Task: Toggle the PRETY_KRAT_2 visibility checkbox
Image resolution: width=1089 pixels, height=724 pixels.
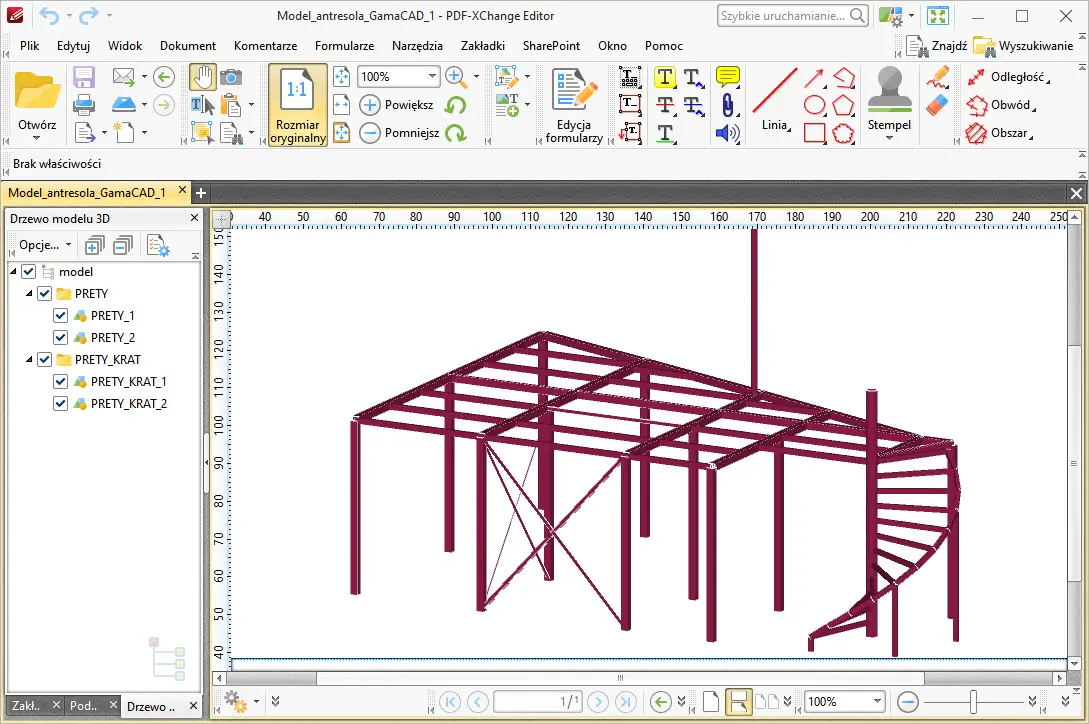Action: (x=60, y=404)
